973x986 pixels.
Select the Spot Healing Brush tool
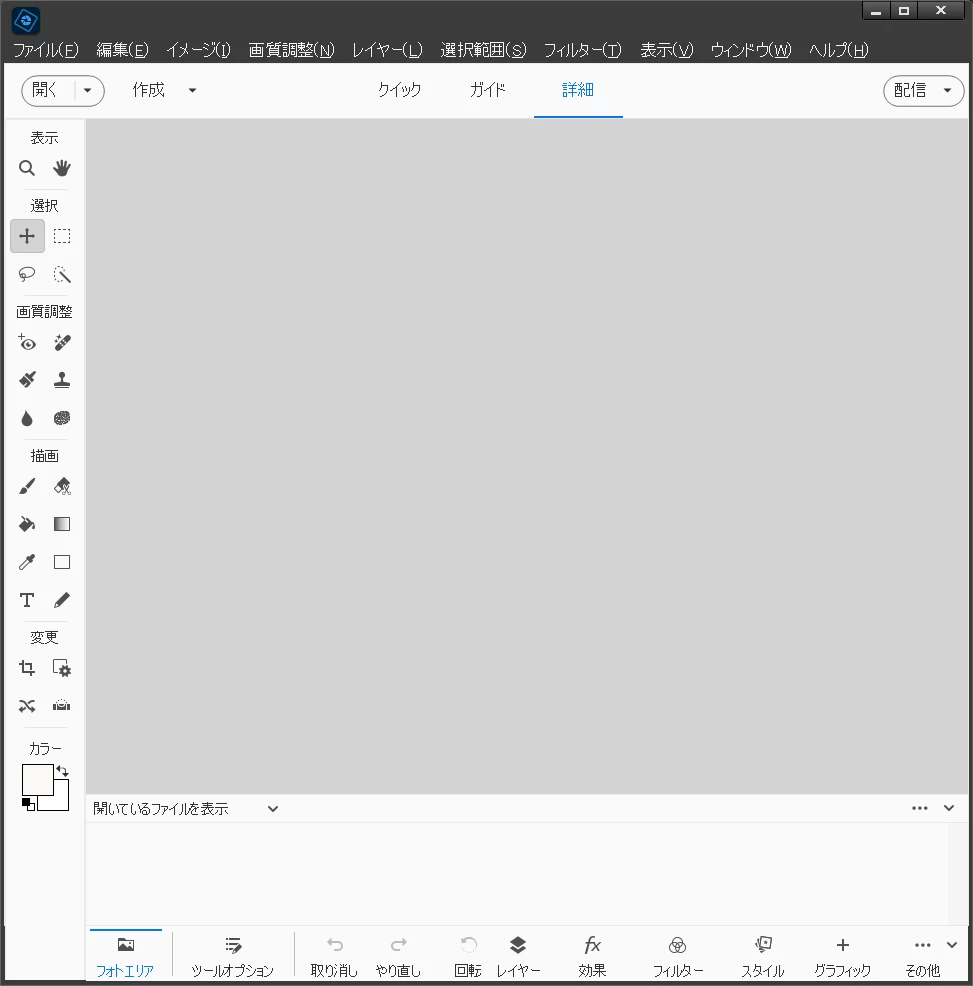coord(62,342)
